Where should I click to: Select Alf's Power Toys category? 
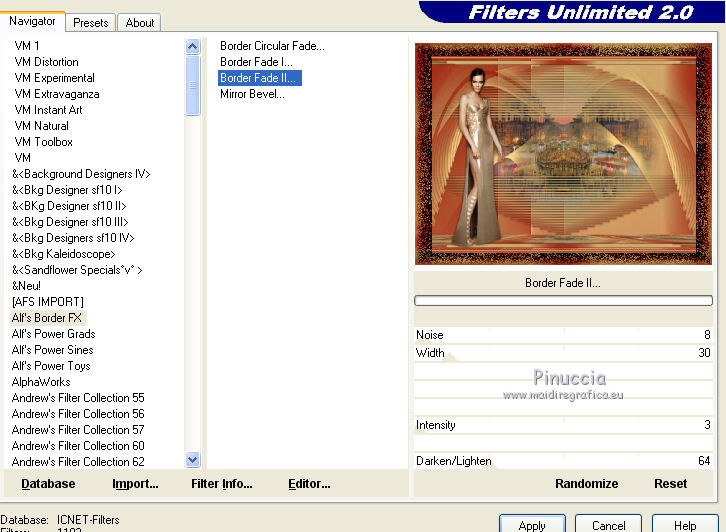51,366
